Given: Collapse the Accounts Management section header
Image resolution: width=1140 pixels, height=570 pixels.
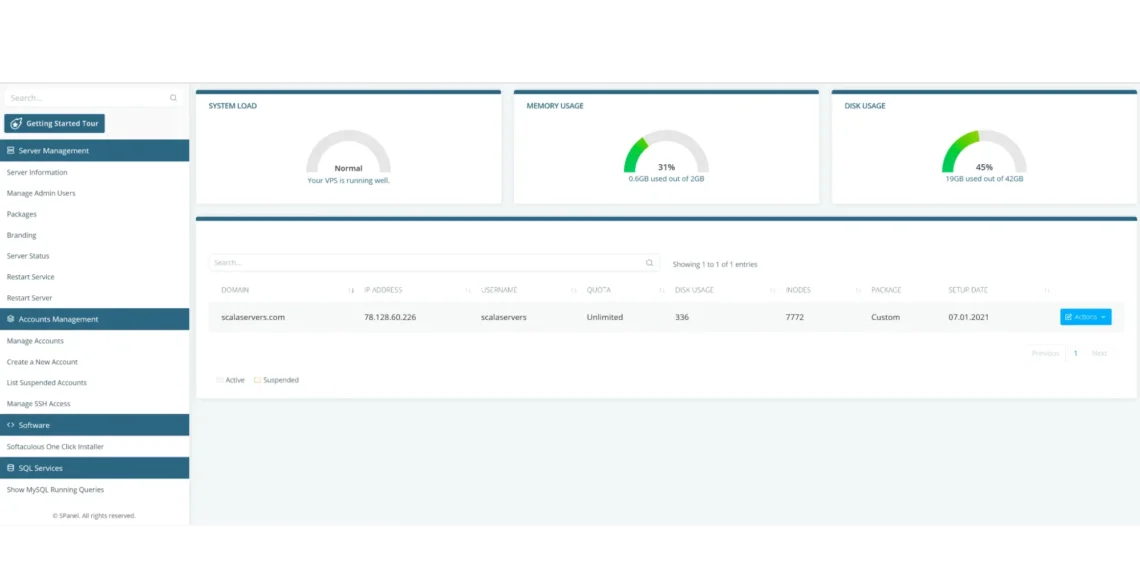Looking at the screenshot, I should 95,319.
